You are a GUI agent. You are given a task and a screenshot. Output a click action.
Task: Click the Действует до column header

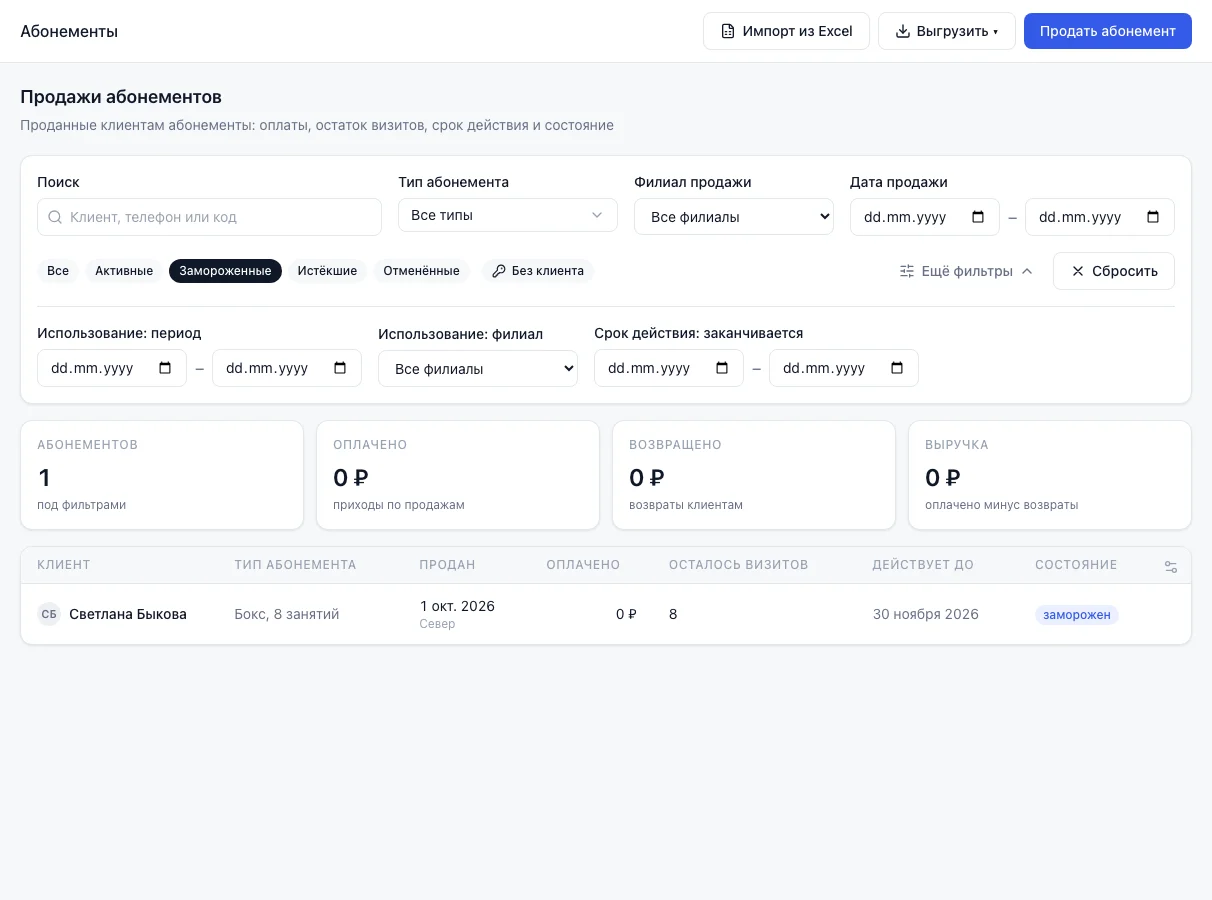[x=923, y=565]
